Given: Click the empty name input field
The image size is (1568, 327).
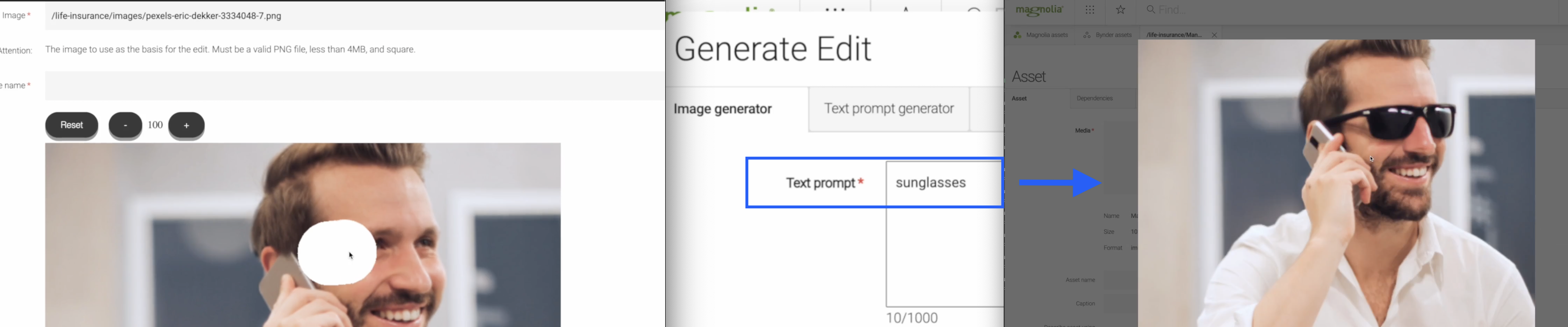Looking at the screenshot, I should [x=353, y=86].
